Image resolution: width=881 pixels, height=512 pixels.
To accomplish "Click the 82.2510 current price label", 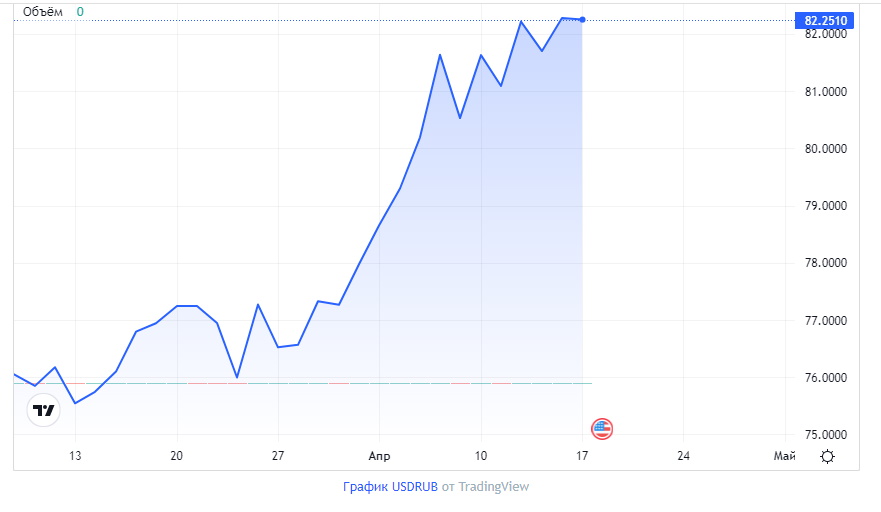I will pyautogui.click(x=824, y=21).
